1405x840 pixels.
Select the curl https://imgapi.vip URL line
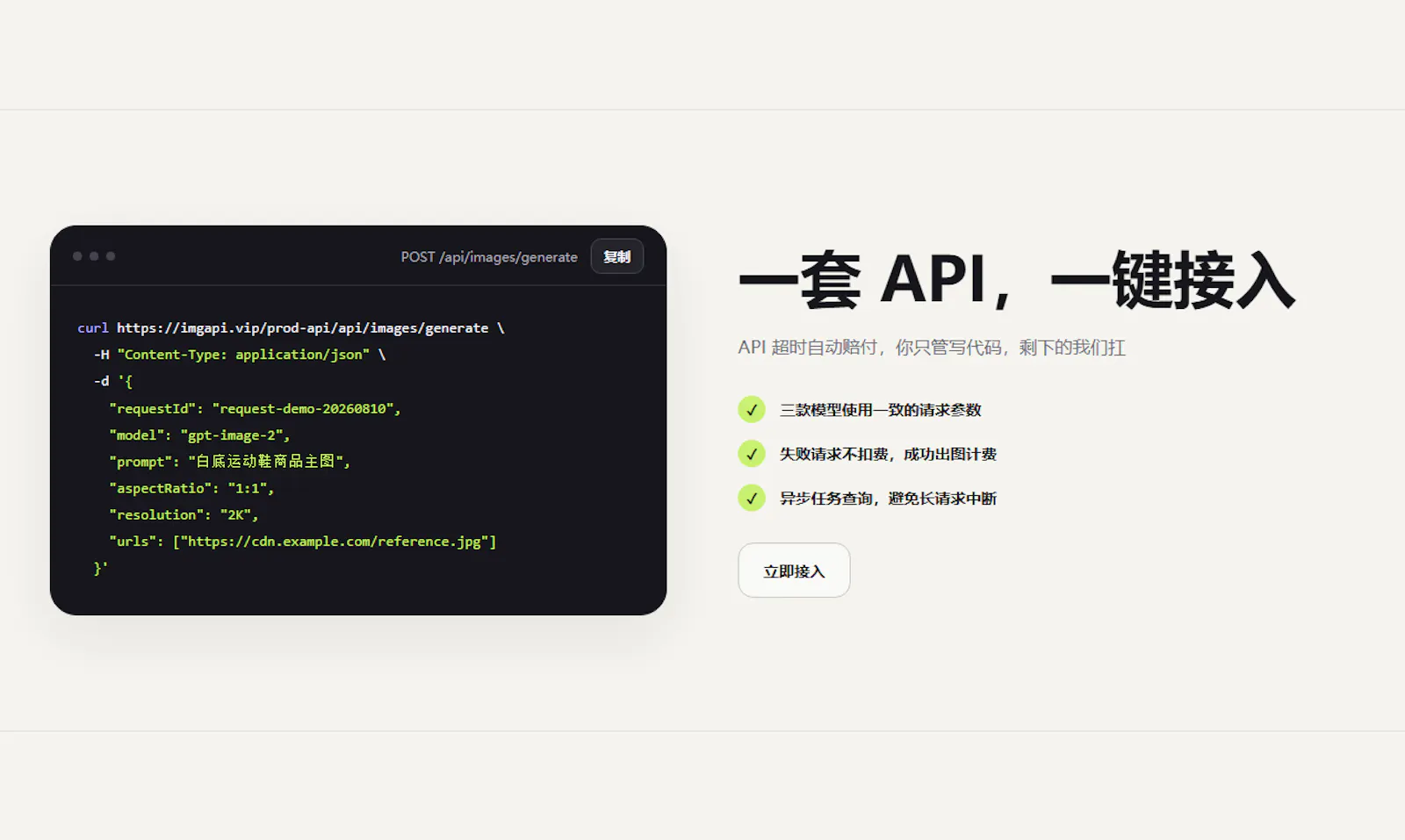pyautogui.click(x=291, y=328)
